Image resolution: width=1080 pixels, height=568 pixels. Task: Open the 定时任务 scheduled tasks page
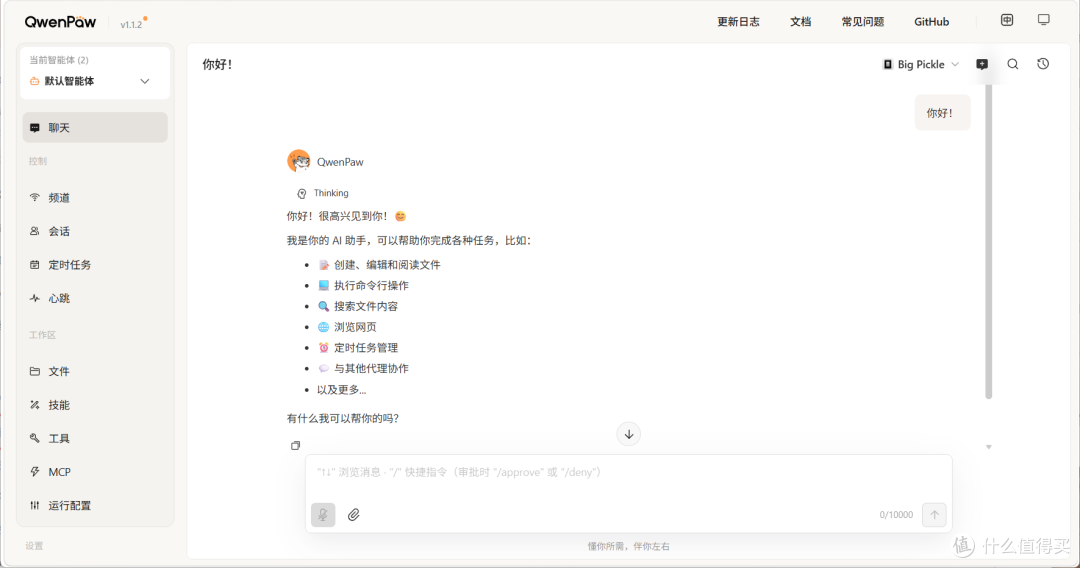[x=95, y=264]
